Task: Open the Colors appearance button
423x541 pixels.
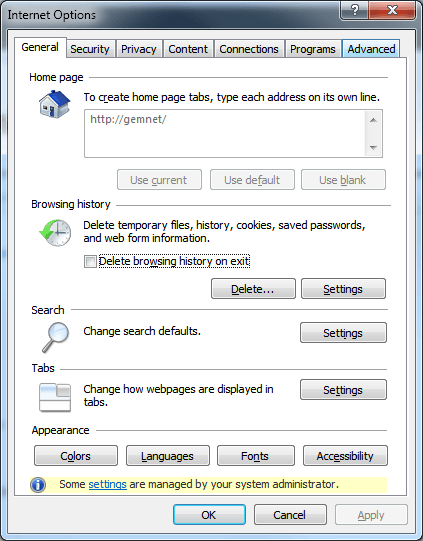Action: click(76, 456)
